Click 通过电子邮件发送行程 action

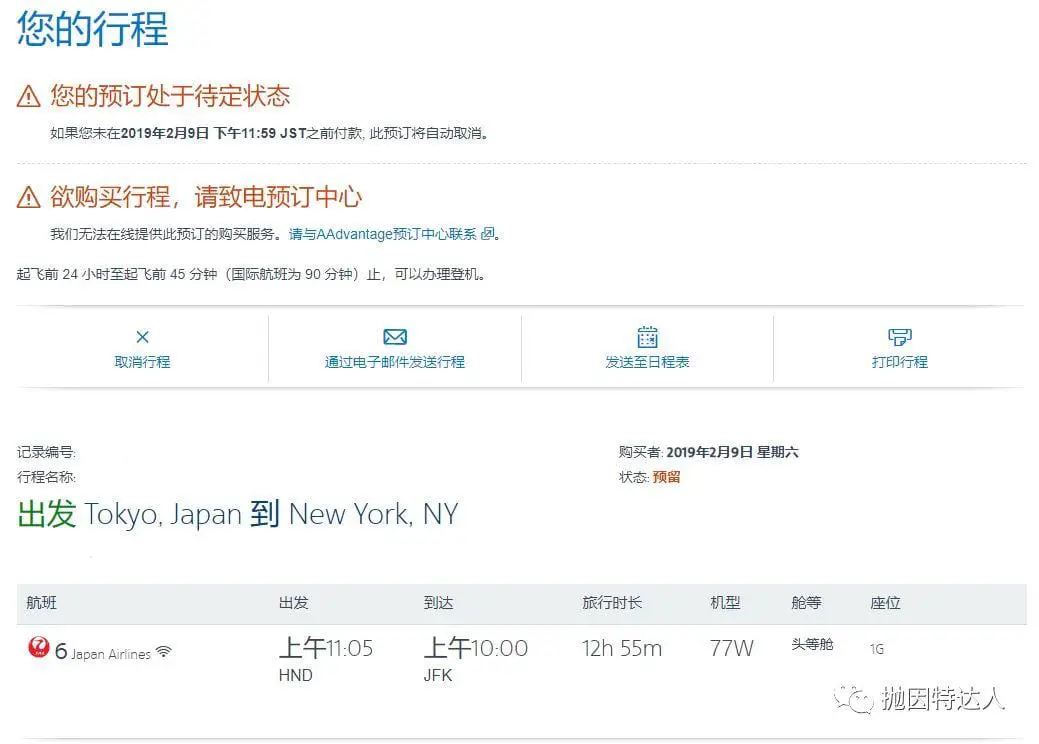click(x=395, y=362)
